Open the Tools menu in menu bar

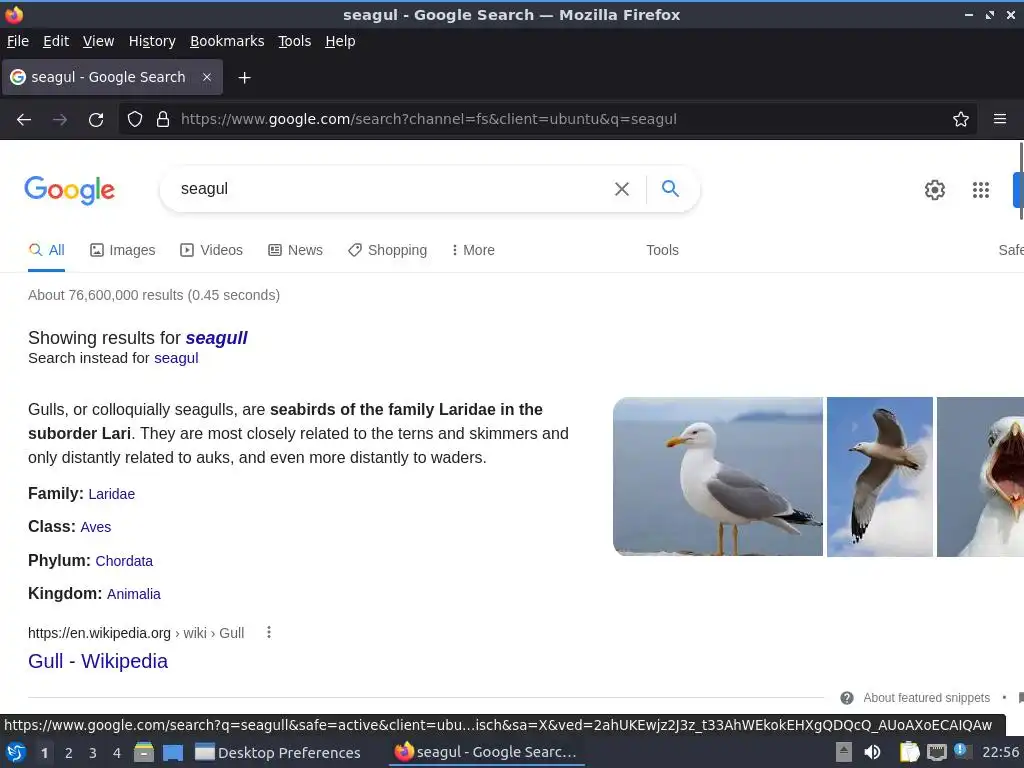point(295,41)
